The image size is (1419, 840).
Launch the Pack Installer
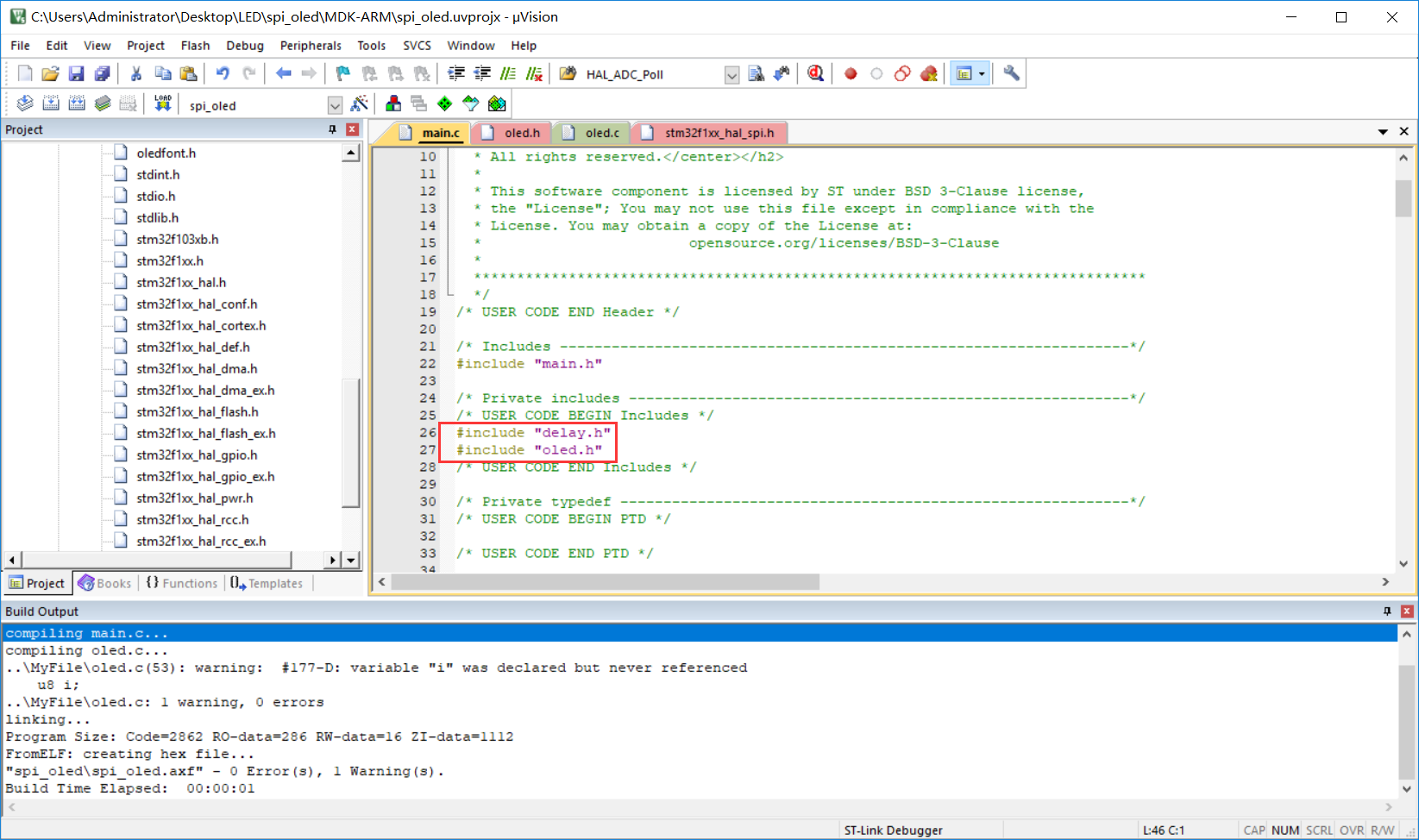[x=497, y=104]
